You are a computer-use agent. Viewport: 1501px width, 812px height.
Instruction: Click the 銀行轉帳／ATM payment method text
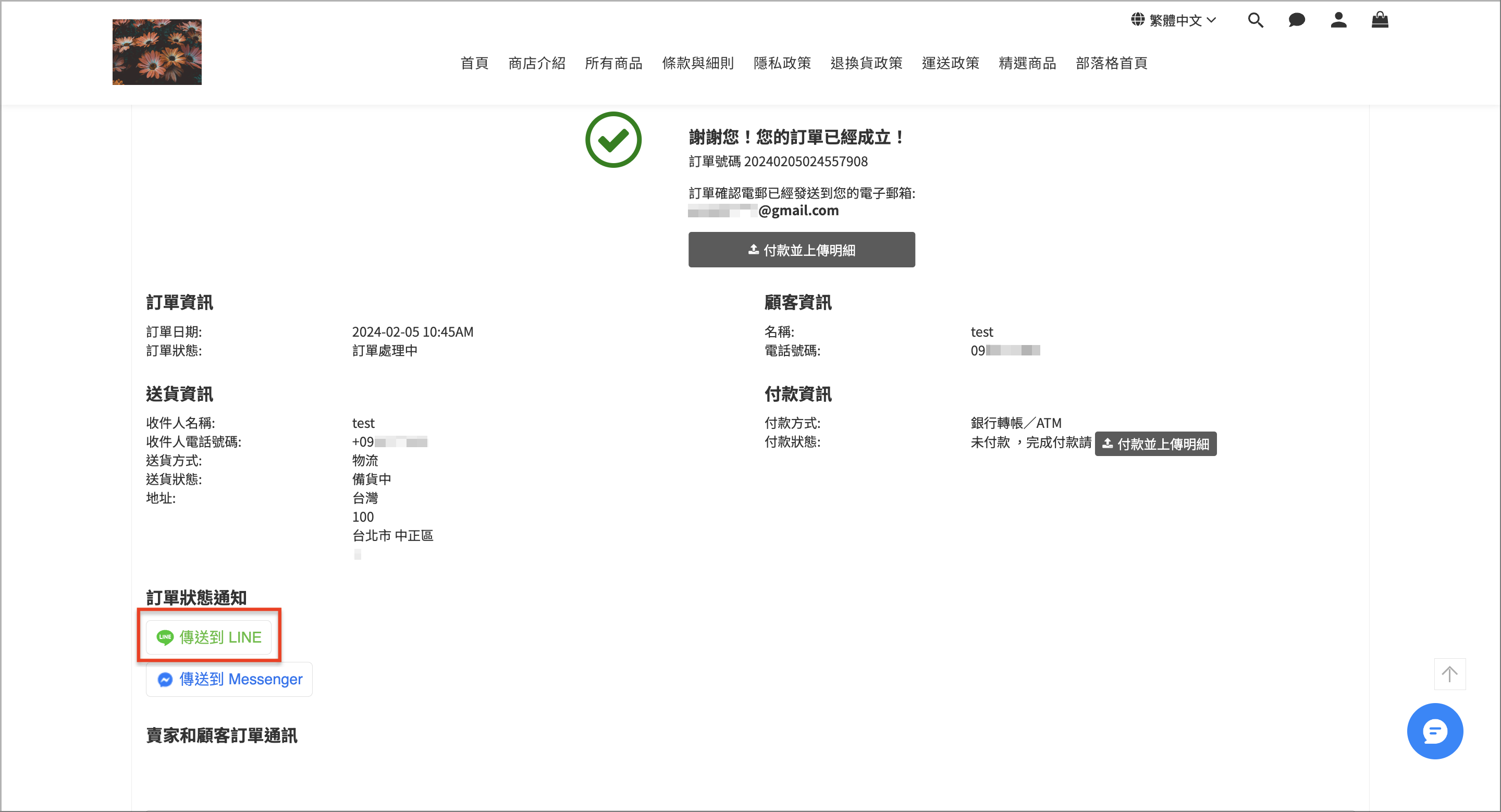point(1016,423)
